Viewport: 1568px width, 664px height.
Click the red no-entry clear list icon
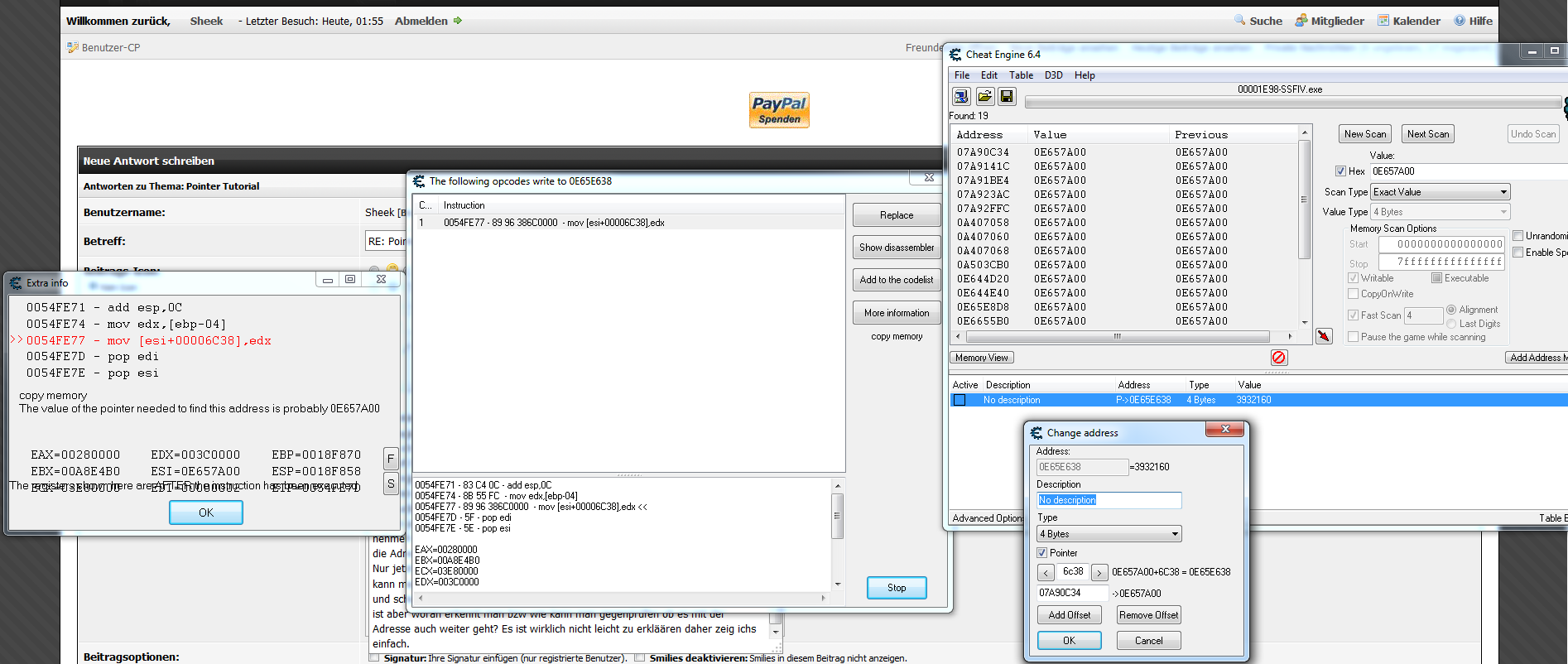click(1279, 358)
